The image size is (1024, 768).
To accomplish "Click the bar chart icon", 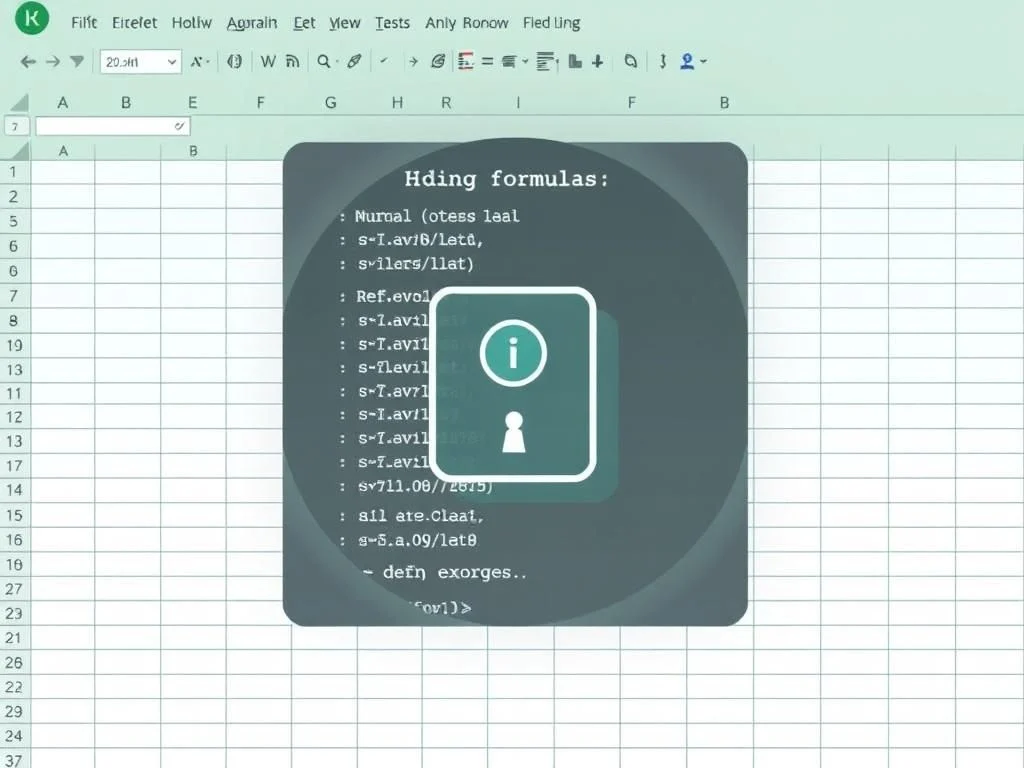I will click(x=575, y=61).
